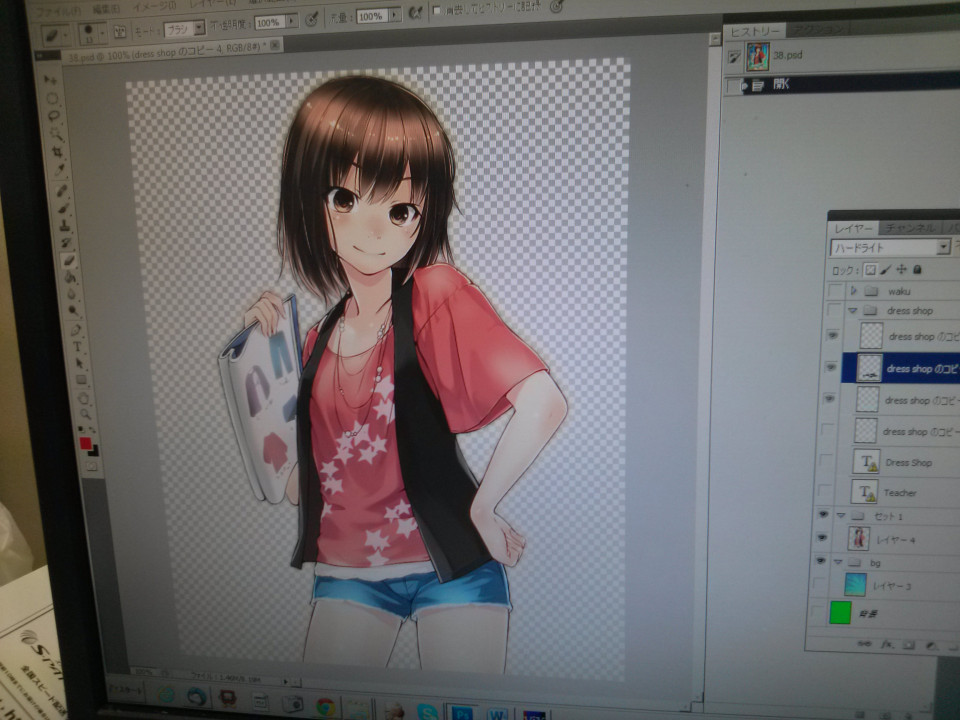Hide レイヤー4 layer visibility
Image resolution: width=960 pixels, height=720 pixels.
(x=822, y=538)
